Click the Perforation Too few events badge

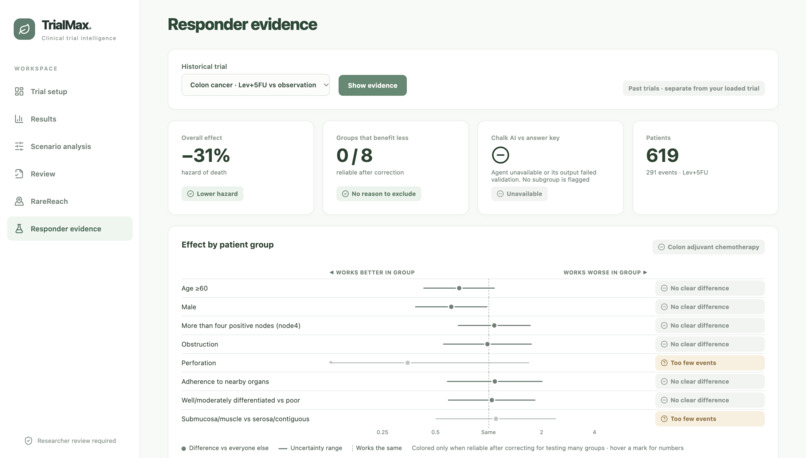710,363
